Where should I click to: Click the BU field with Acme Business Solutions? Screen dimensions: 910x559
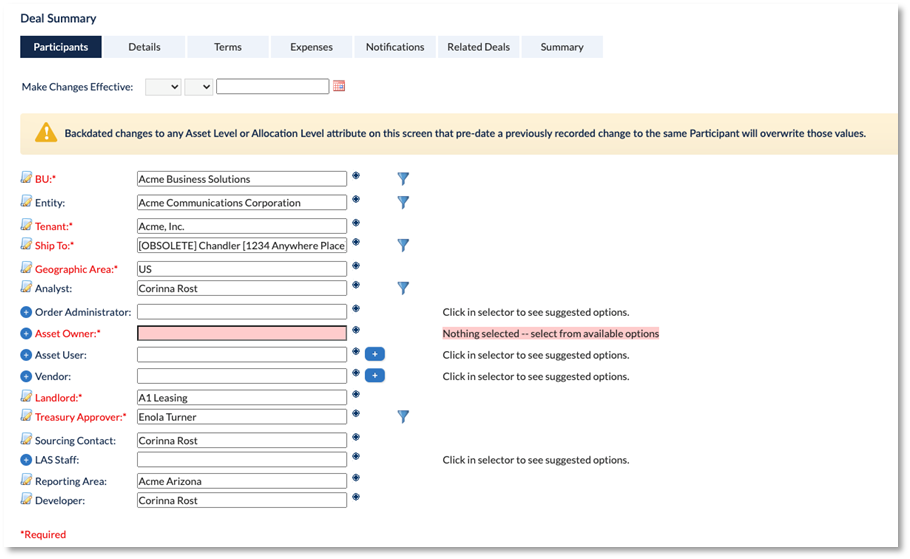coord(242,179)
